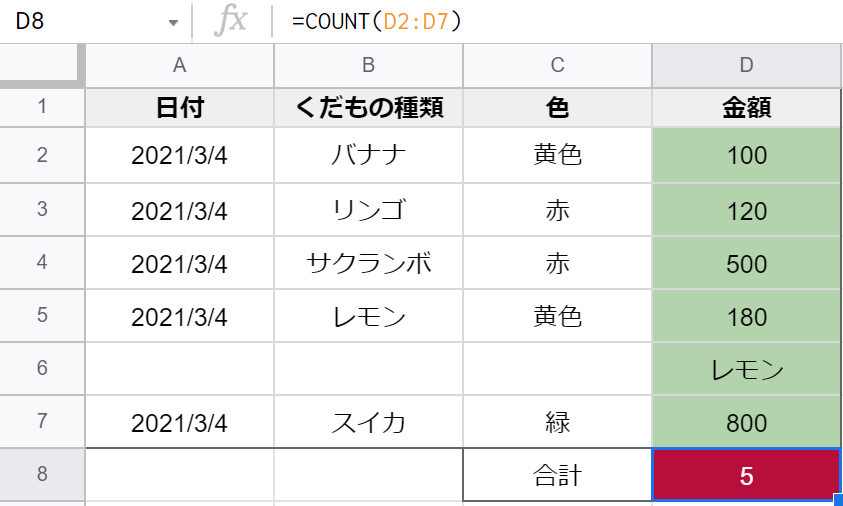Screen dimensions: 843x506
Task: Click the formula bar with COUNT formula
Action: point(556,21)
